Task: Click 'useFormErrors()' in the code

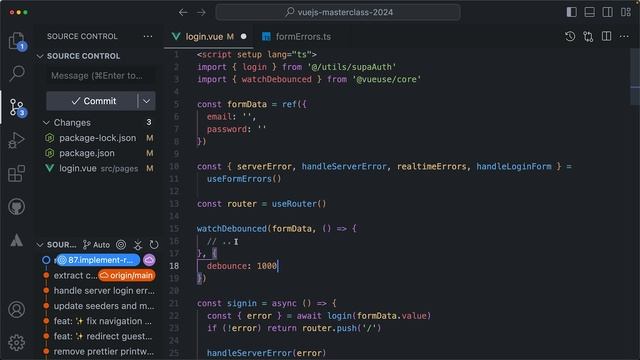Action: [244, 179]
